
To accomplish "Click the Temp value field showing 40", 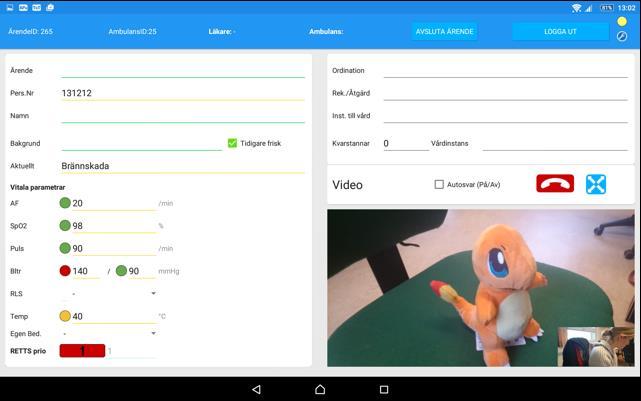I will tap(114, 316).
